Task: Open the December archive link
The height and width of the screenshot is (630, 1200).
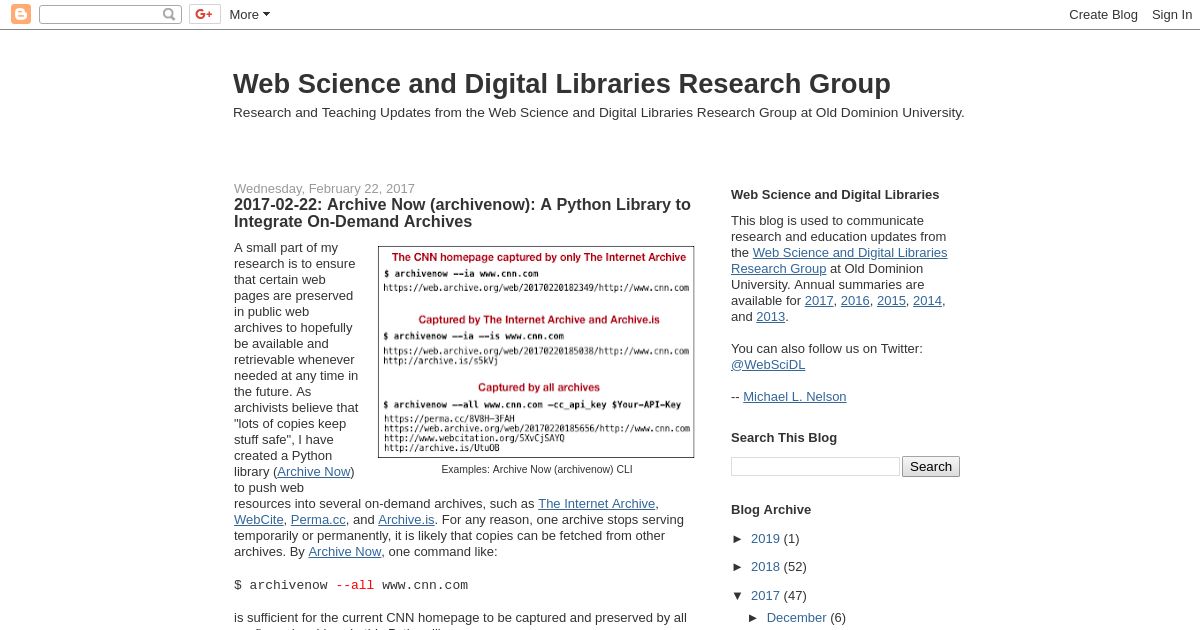Action: click(x=797, y=618)
